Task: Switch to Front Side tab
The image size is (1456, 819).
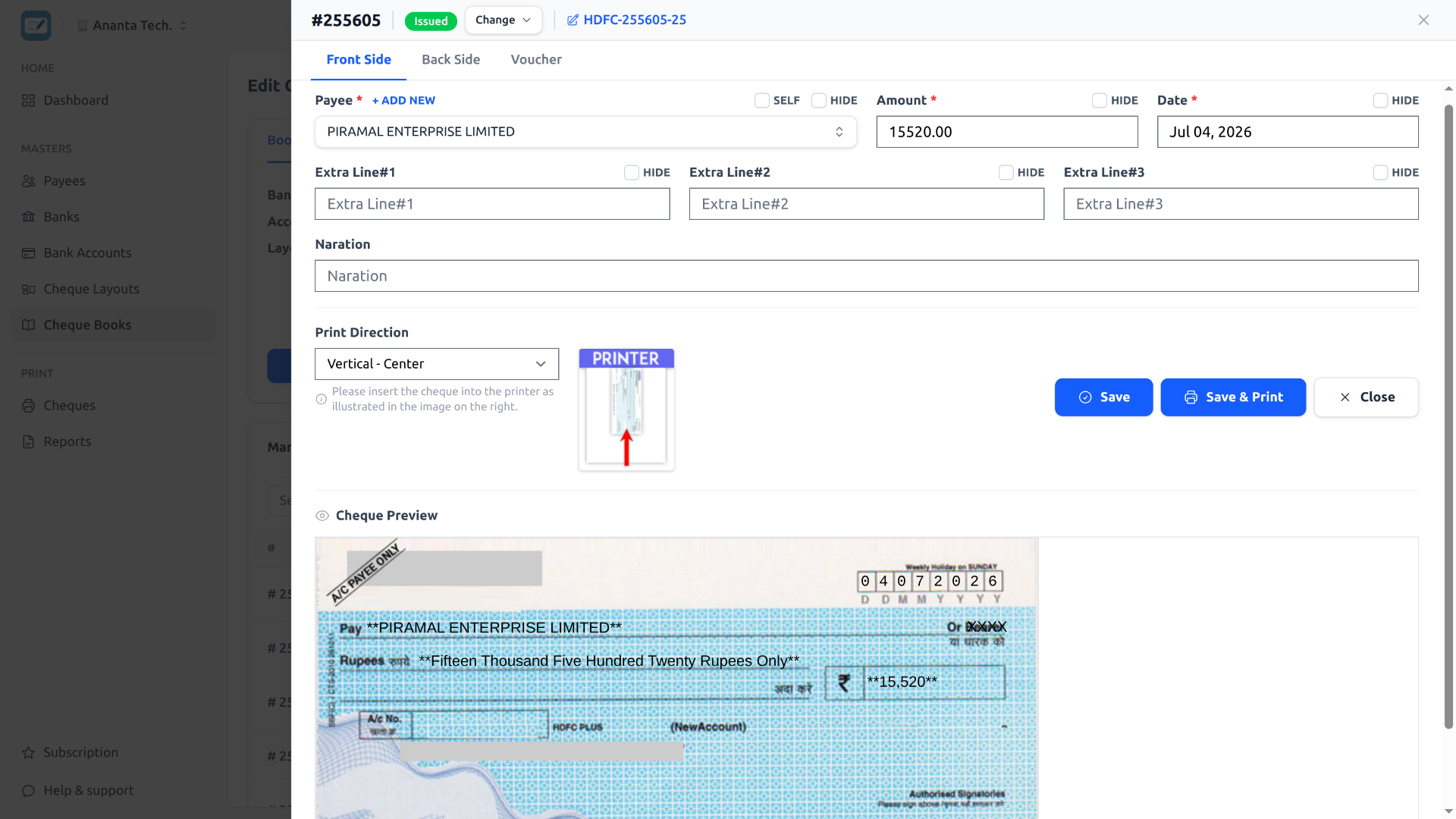Action: pos(359,60)
